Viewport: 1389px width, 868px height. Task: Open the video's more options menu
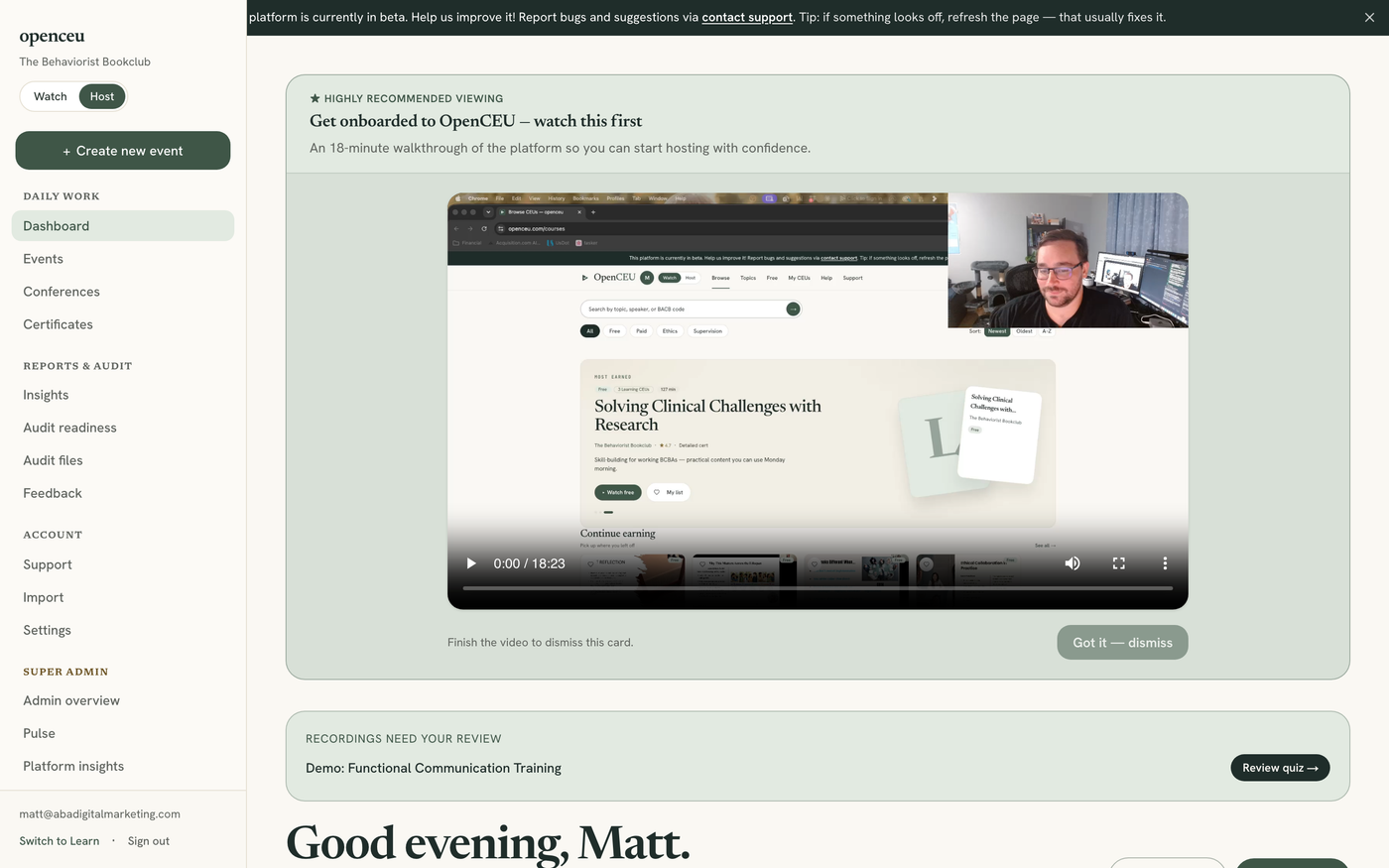click(1165, 563)
